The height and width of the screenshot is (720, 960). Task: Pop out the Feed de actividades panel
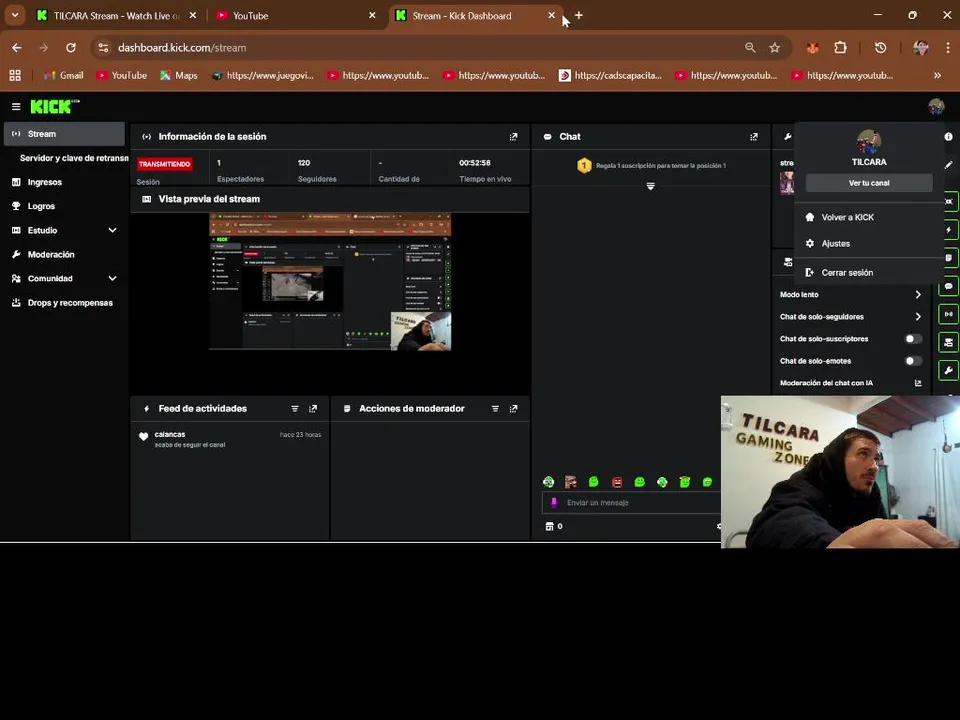[x=313, y=408]
